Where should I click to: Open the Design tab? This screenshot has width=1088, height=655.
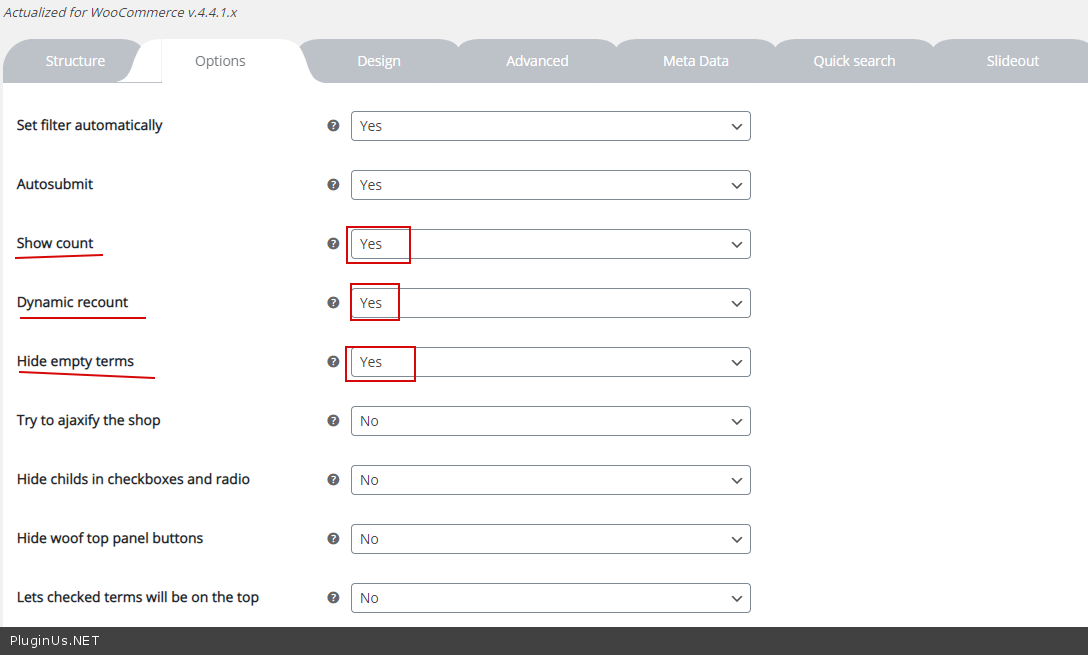(379, 61)
